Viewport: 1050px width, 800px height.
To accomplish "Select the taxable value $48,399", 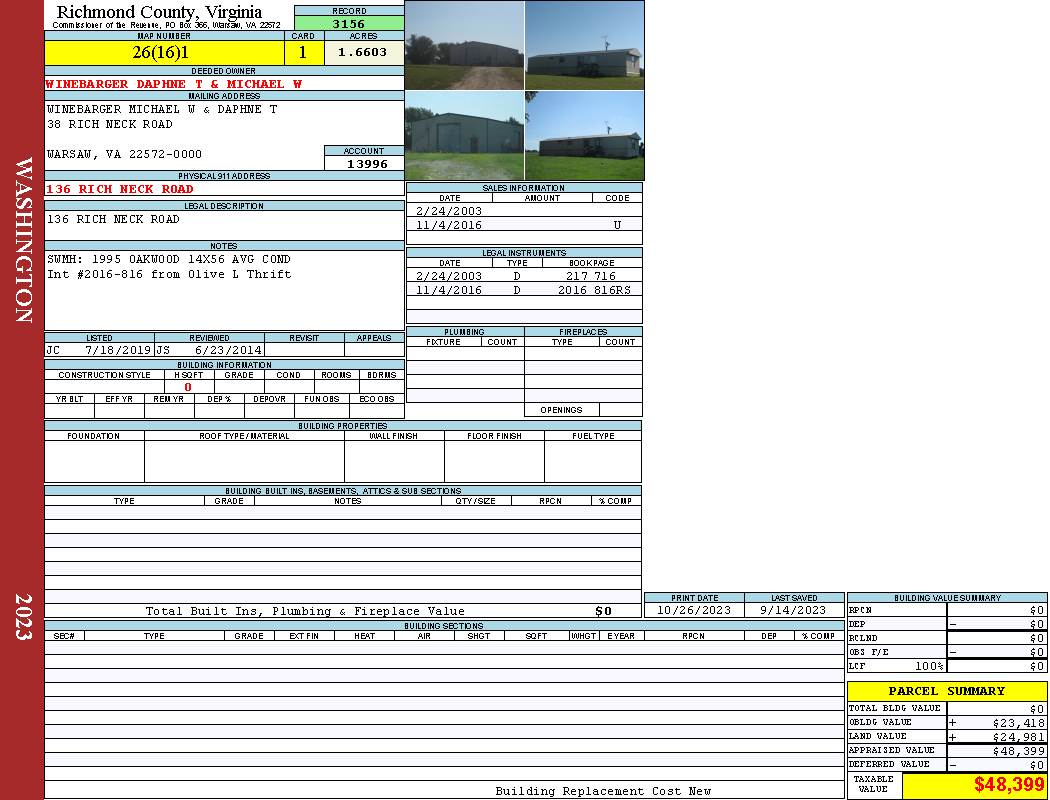I will coord(1008,785).
